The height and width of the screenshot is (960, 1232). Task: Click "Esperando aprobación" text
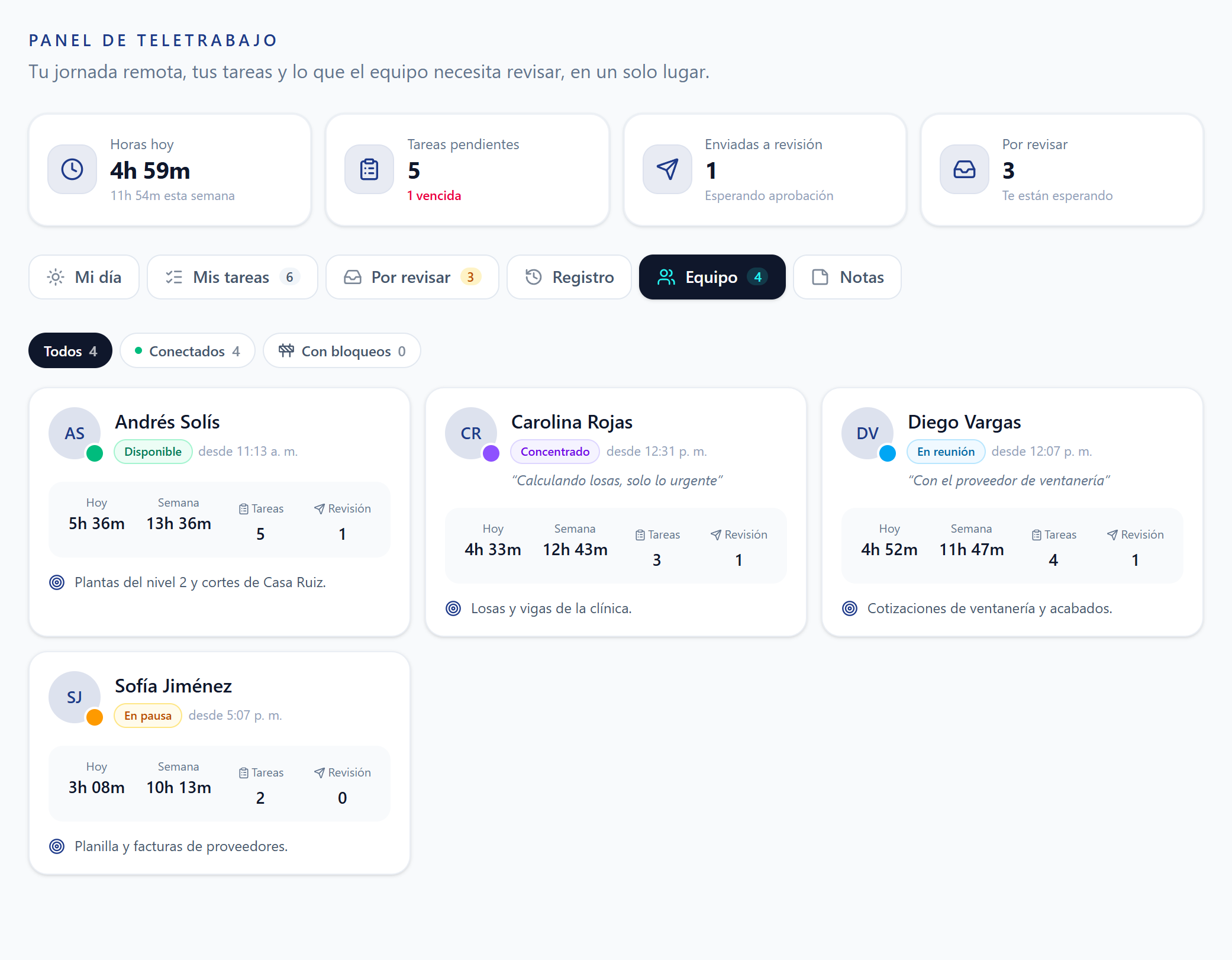[x=769, y=196]
